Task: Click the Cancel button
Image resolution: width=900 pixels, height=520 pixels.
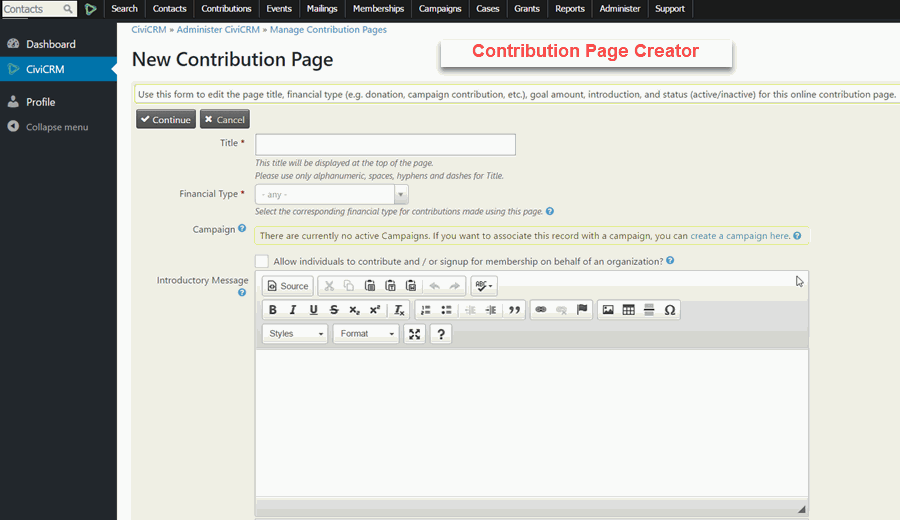Action: click(x=224, y=119)
